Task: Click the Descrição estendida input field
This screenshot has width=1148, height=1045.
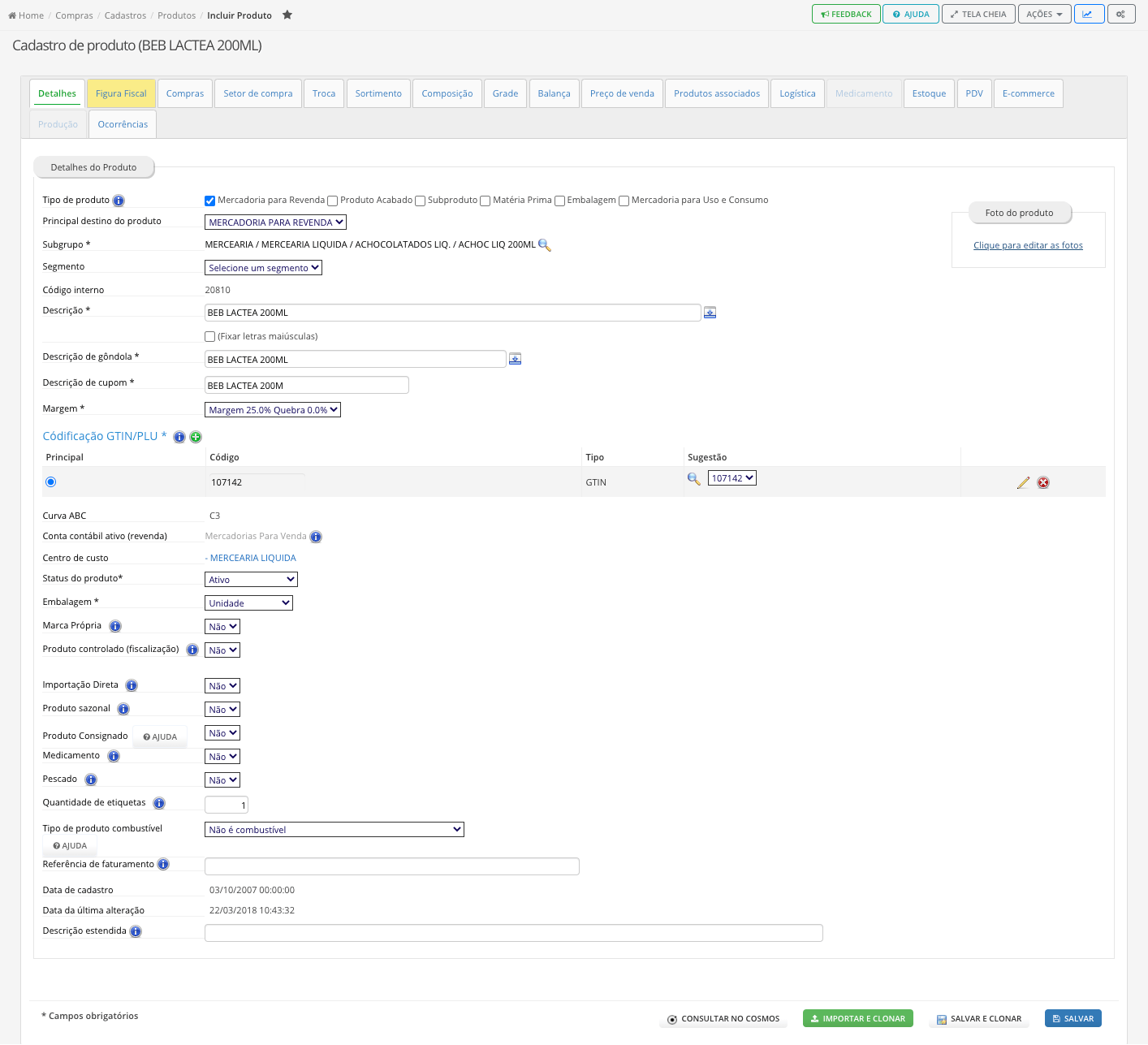Action: coord(514,933)
